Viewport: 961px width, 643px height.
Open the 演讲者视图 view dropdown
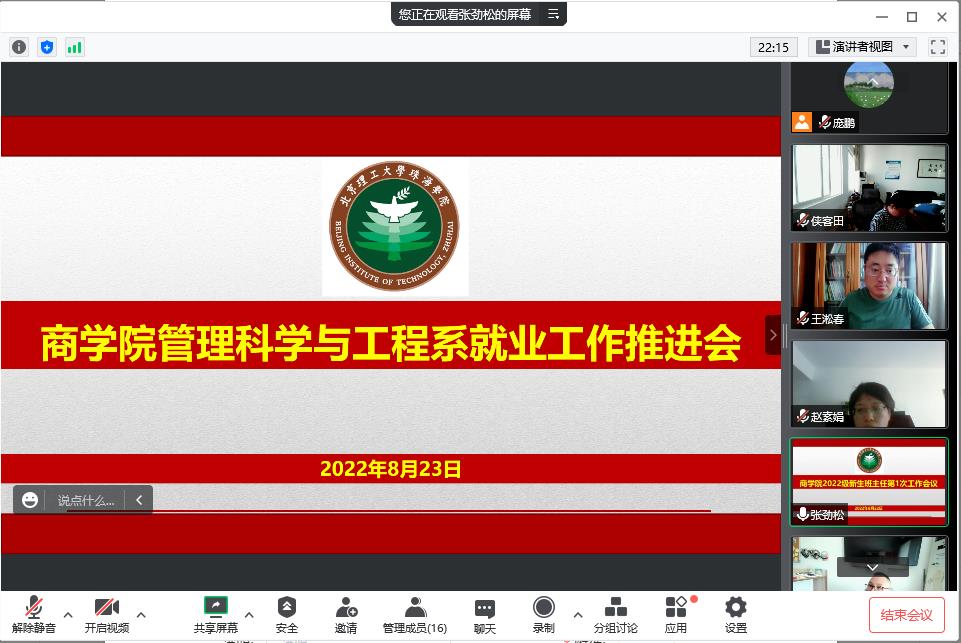click(862, 47)
